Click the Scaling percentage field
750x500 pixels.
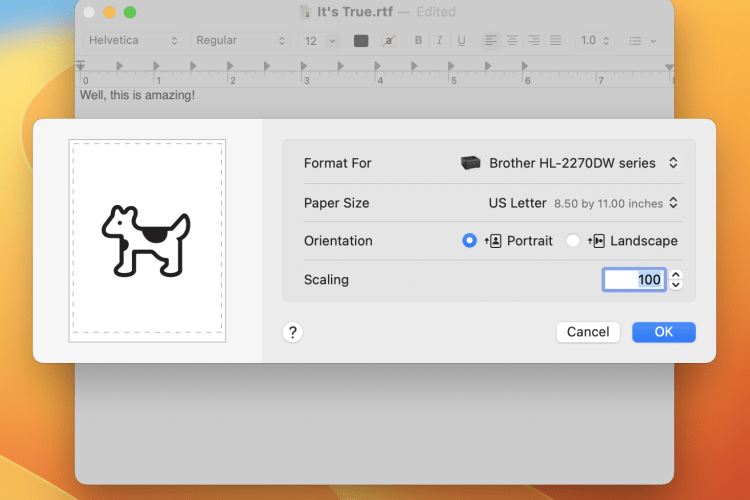coord(634,280)
